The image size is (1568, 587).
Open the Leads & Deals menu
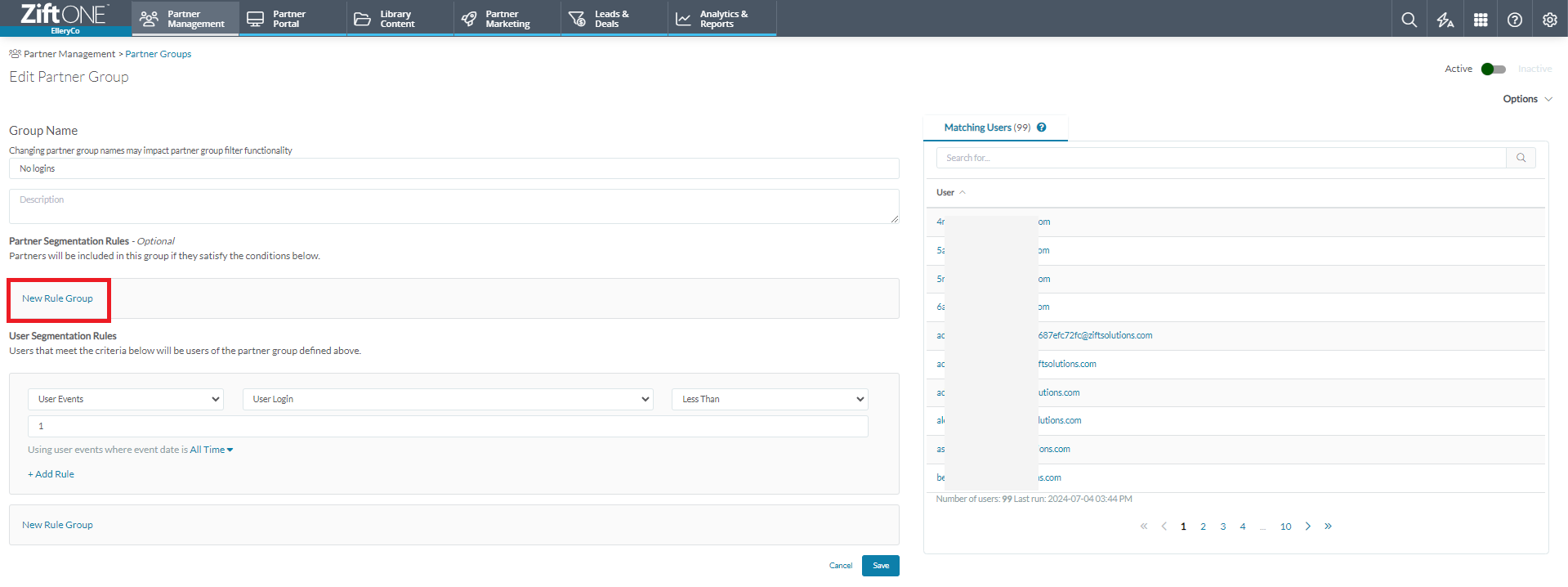coord(614,19)
